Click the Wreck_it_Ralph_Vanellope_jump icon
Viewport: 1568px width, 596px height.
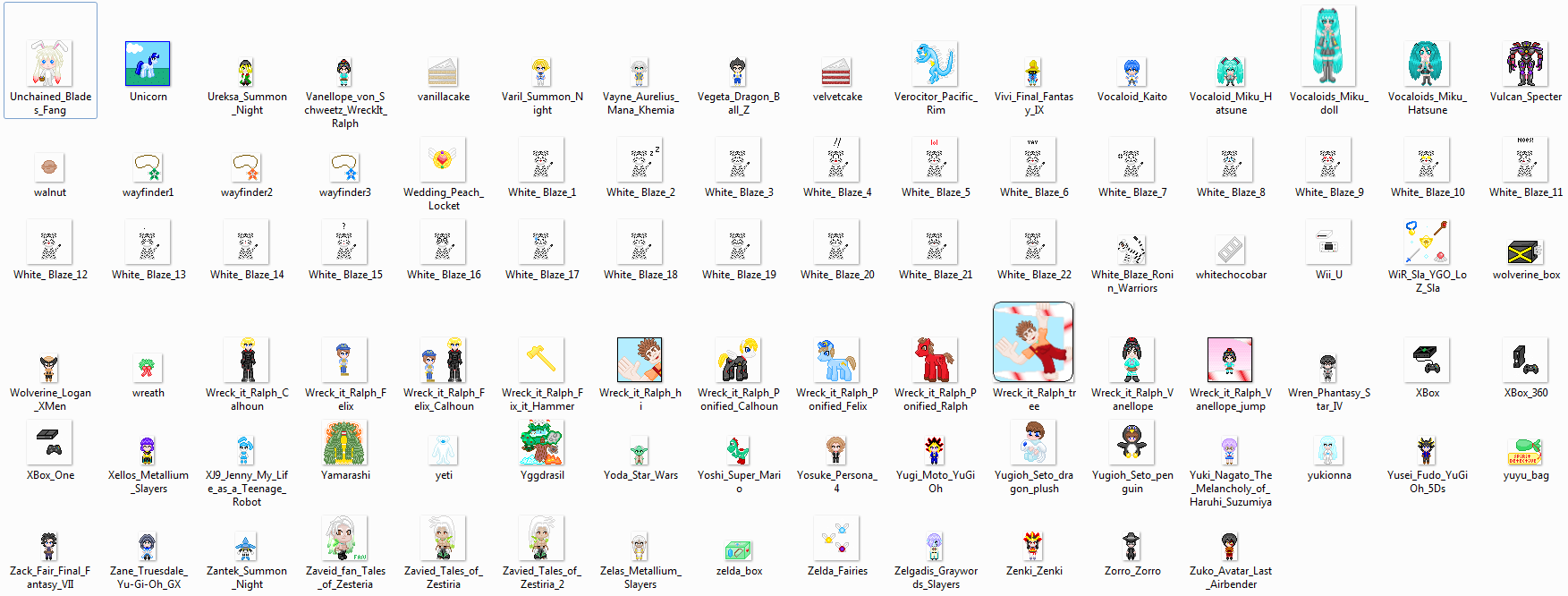[1230, 360]
